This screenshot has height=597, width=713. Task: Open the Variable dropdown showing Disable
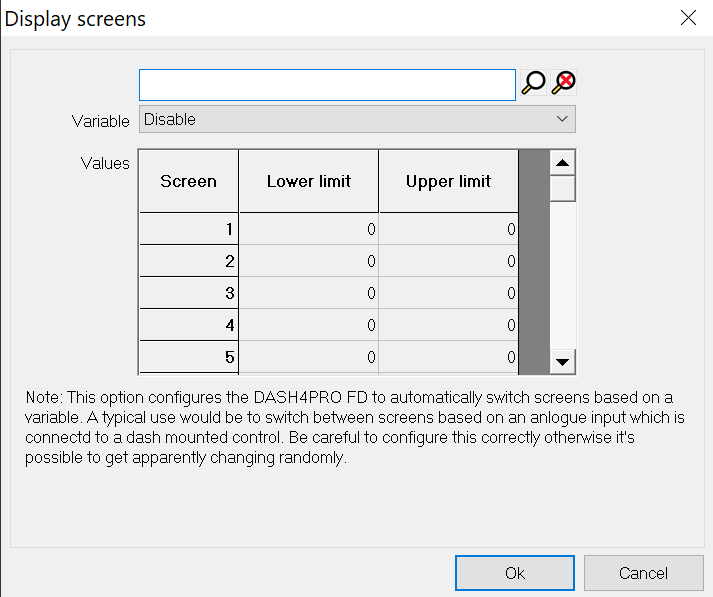point(357,120)
